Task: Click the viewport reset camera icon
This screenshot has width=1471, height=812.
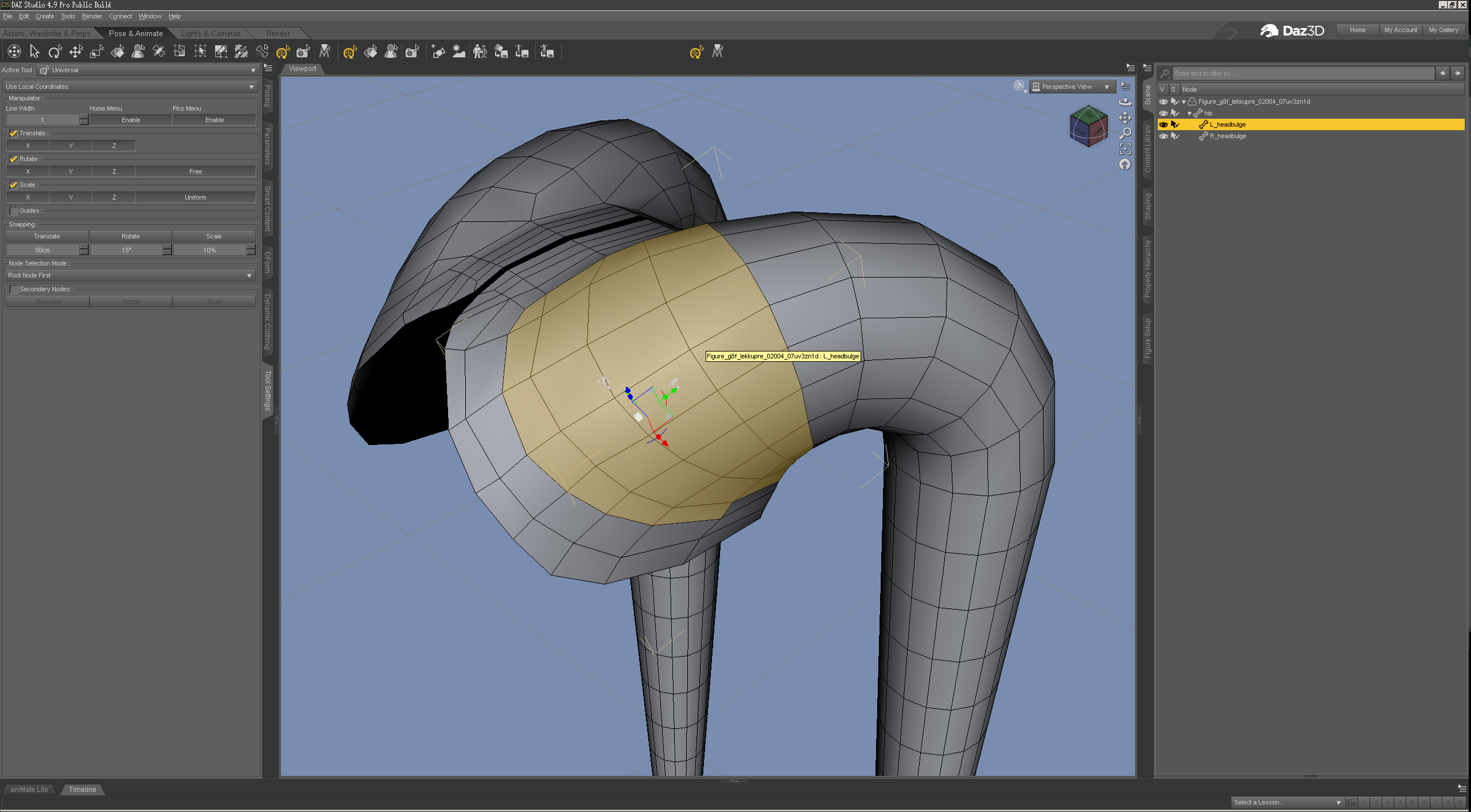Action: pyautogui.click(x=1125, y=165)
